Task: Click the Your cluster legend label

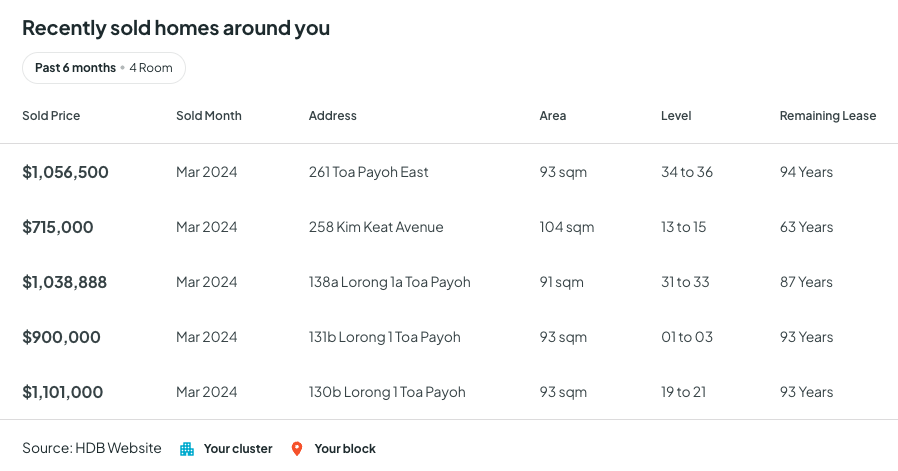Action: point(238,449)
